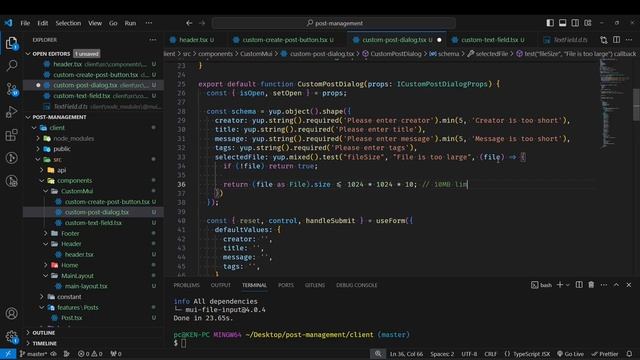Open Post.tsx in the file tree
Image resolution: width=640 pixels, height=360 pixels.
click(71, 318)
